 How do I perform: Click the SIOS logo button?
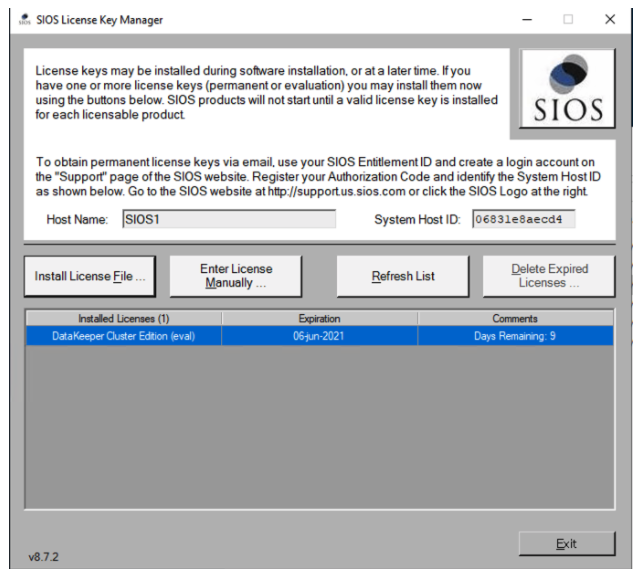(567, 88)
